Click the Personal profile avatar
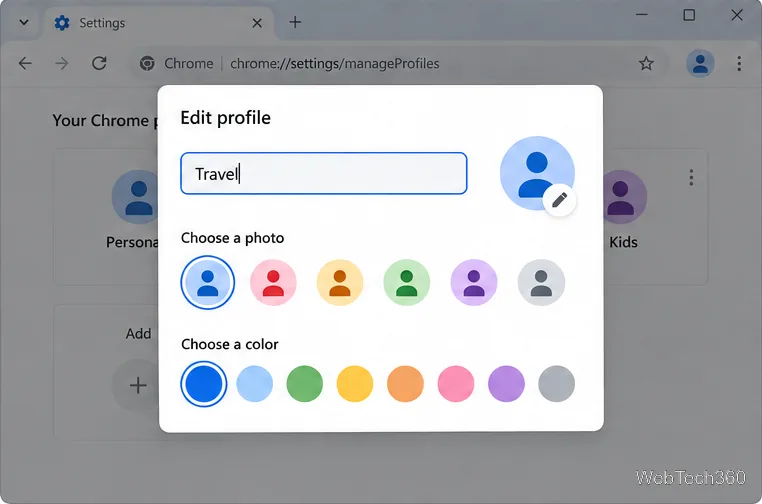The width and height of the screenshot is (762, 504). (136, 197)
